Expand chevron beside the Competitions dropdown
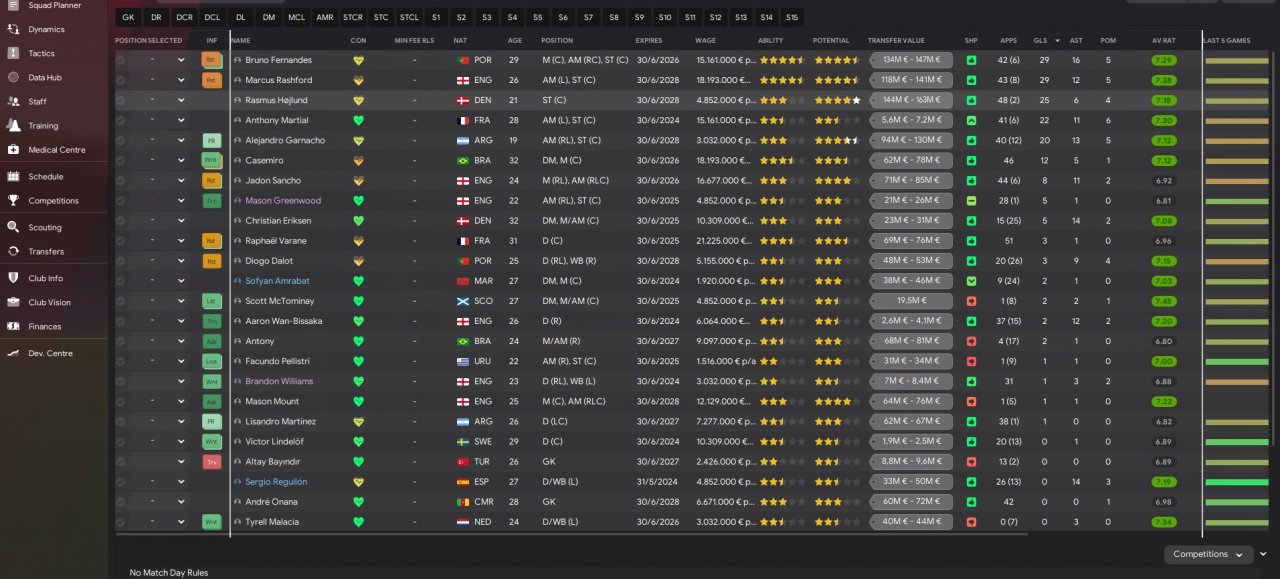1280x579 pixels. click(x=1264, y=554)
